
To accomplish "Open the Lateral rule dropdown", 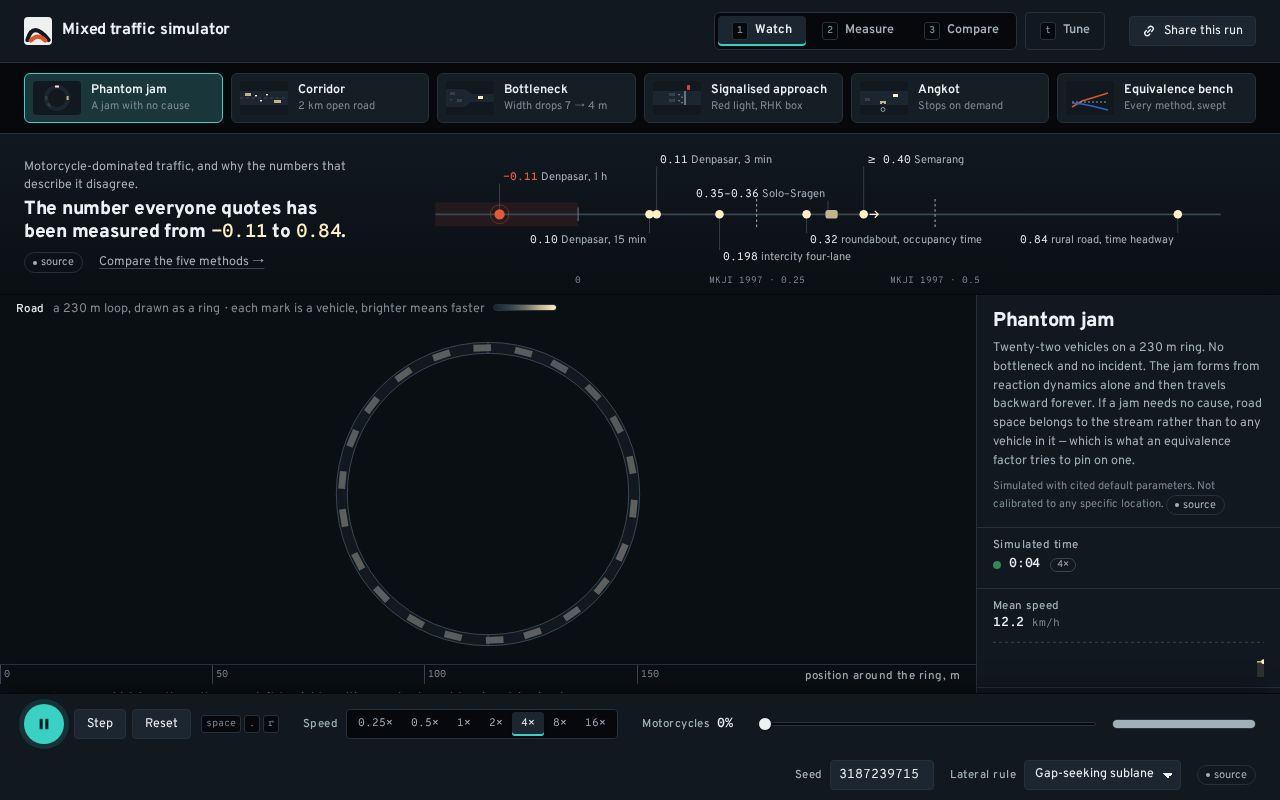I will tap(1102, 774).
